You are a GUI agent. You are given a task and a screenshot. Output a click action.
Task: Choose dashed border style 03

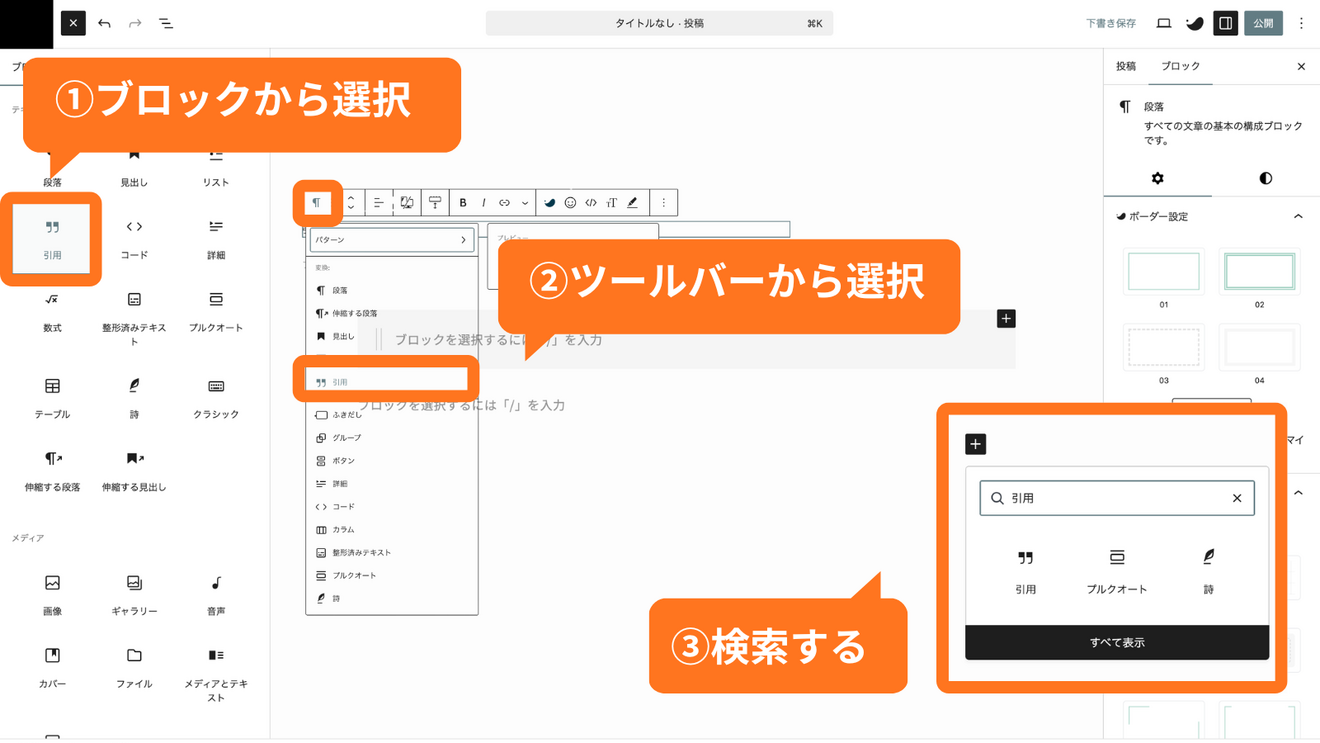pyautogui.click(x=1163, y=347)
